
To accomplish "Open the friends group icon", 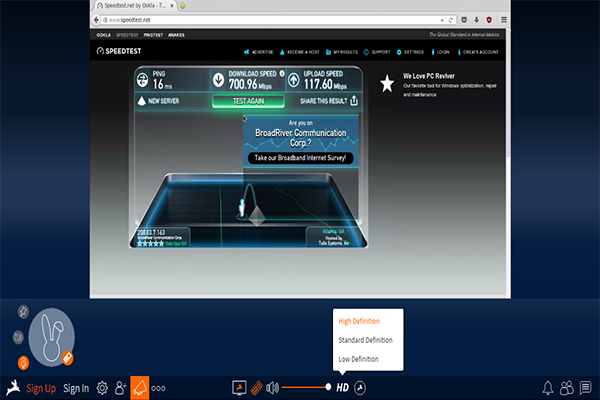I will (567, 388).
